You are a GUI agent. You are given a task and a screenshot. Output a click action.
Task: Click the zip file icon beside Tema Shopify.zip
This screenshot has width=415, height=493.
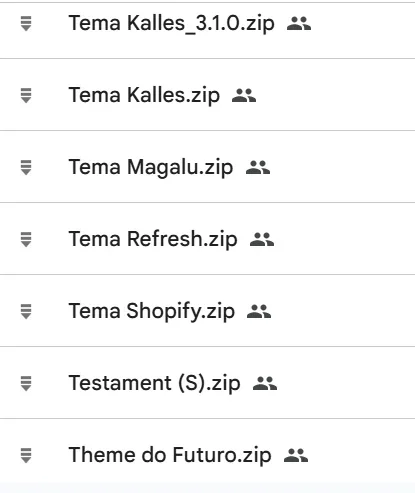point(26,311)
